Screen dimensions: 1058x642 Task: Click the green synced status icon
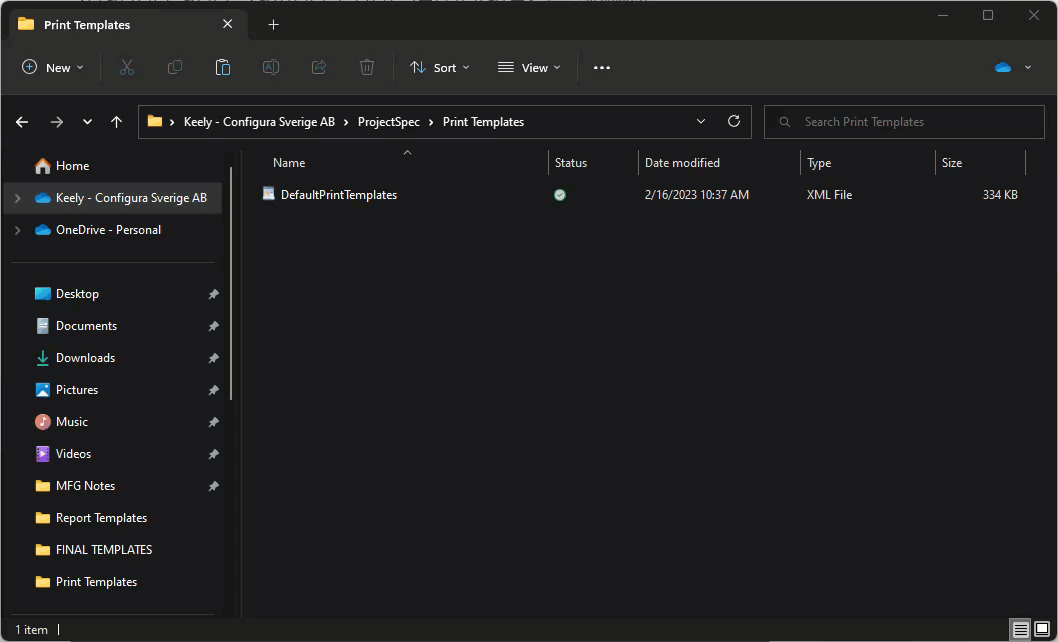point(559,195)
